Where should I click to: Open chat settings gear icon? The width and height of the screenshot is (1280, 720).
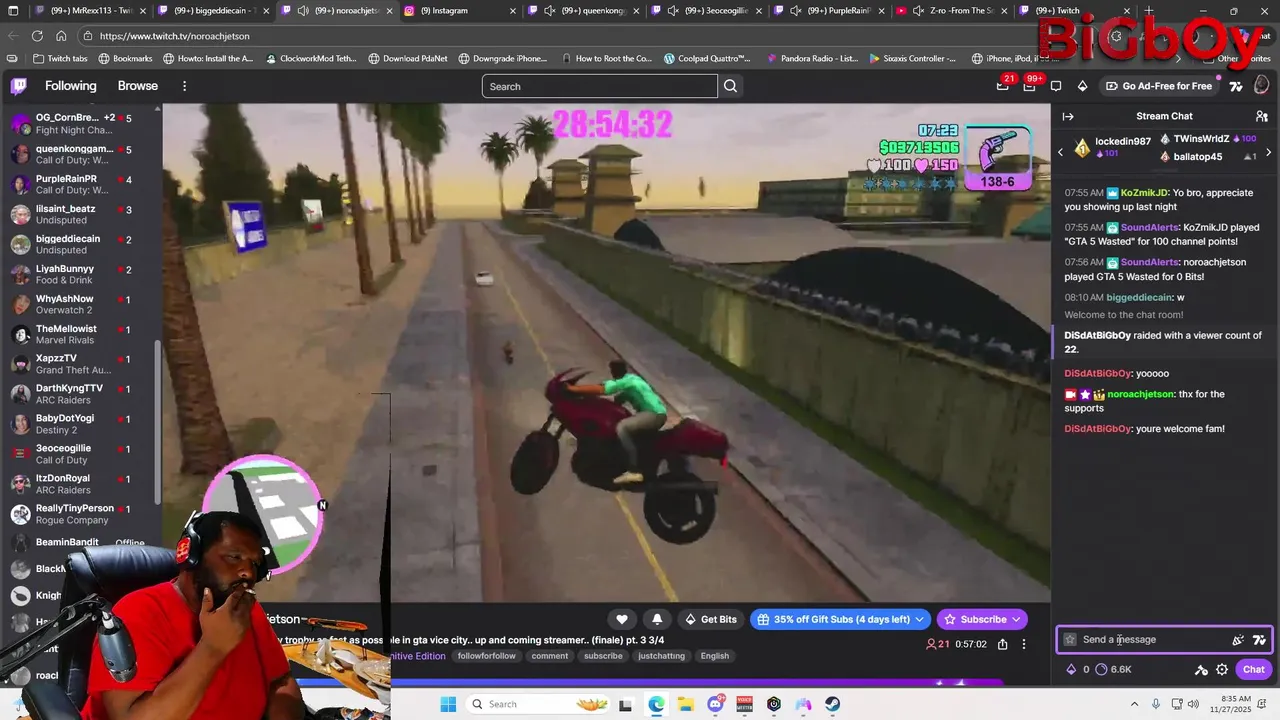(x=1222, y=669)
